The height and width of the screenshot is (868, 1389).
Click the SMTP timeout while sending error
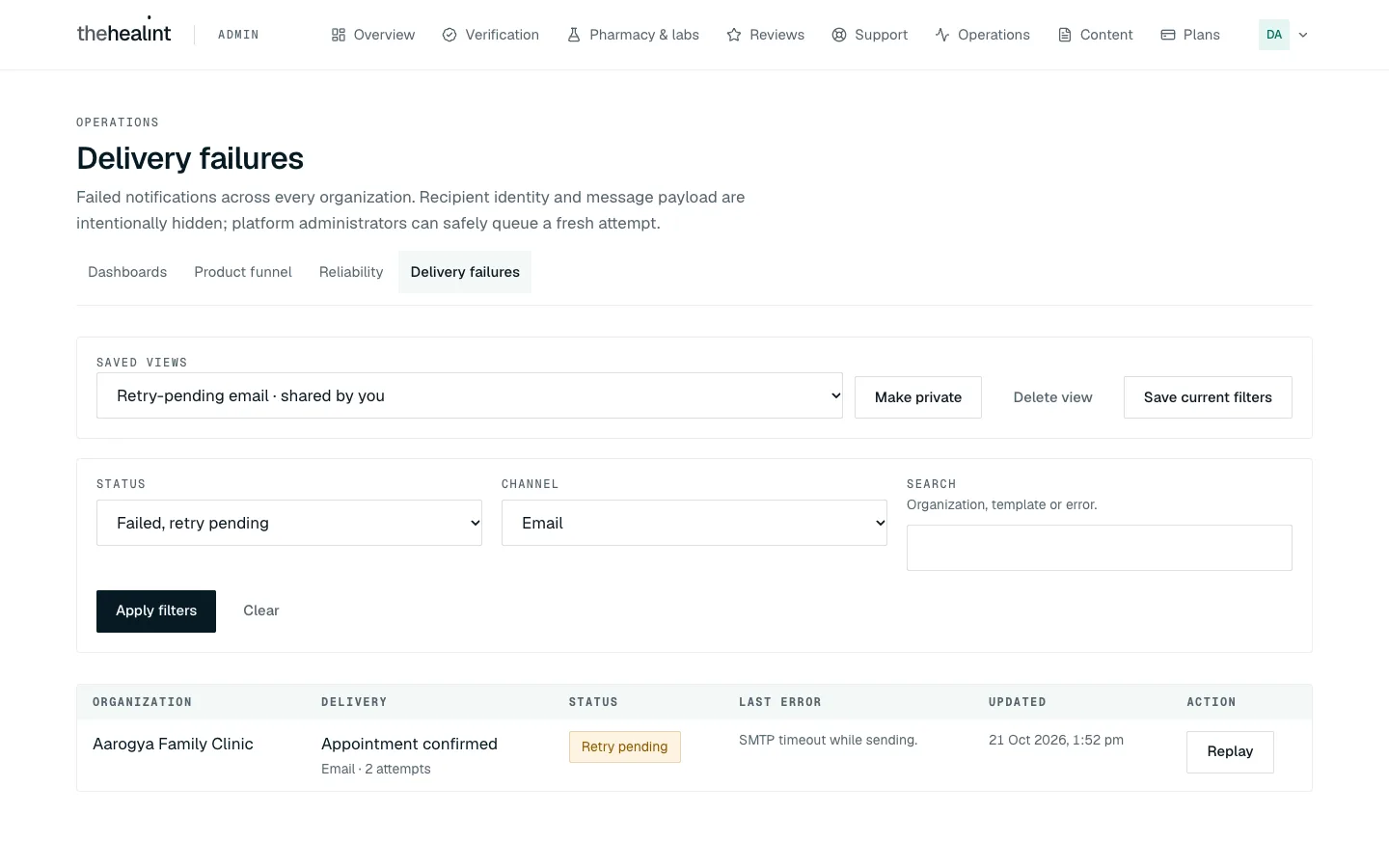pyautogui.click(x=828, y=741)
